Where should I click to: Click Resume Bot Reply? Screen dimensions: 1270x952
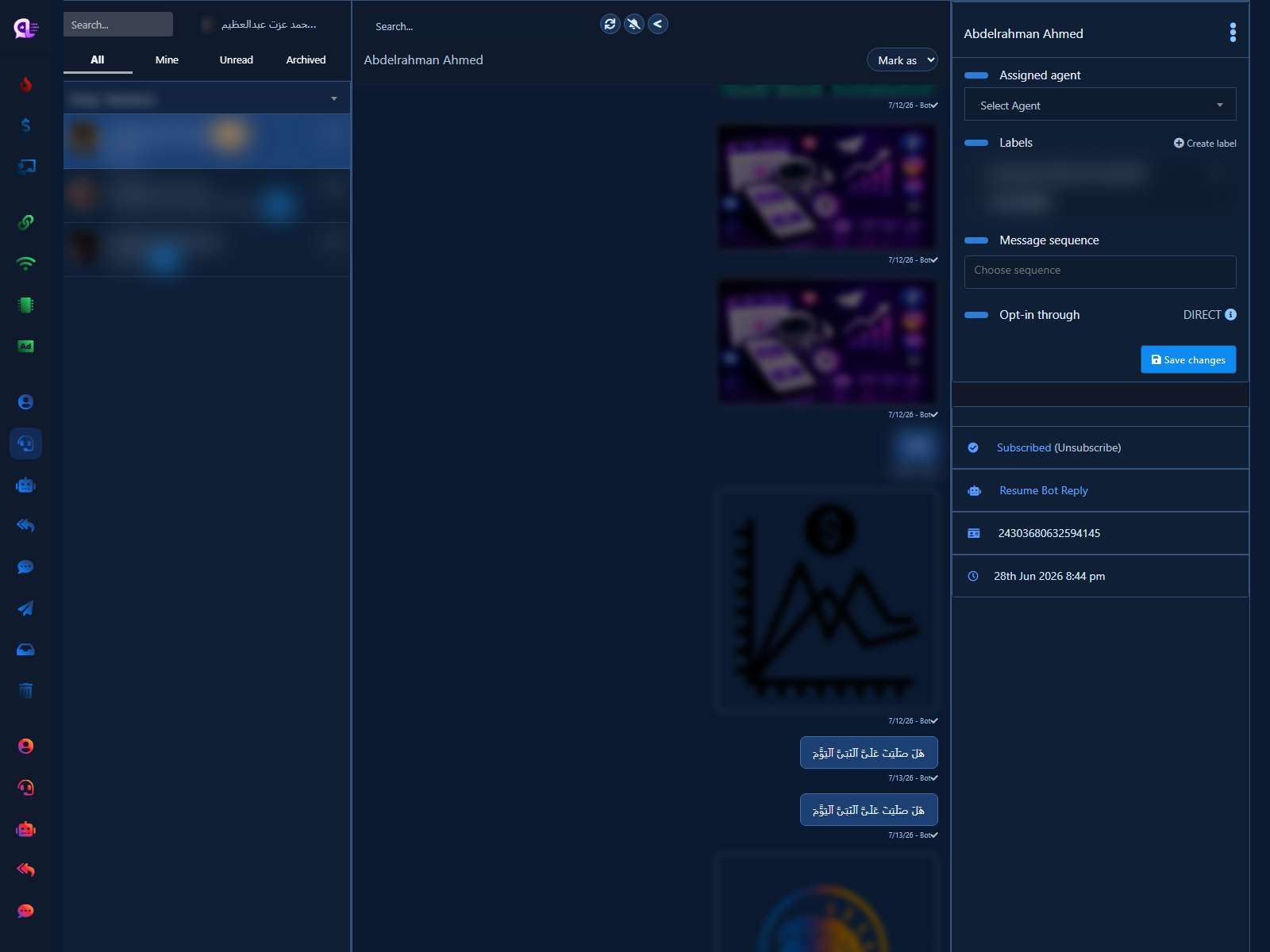pyautogui.click(x=1044, y=490)
